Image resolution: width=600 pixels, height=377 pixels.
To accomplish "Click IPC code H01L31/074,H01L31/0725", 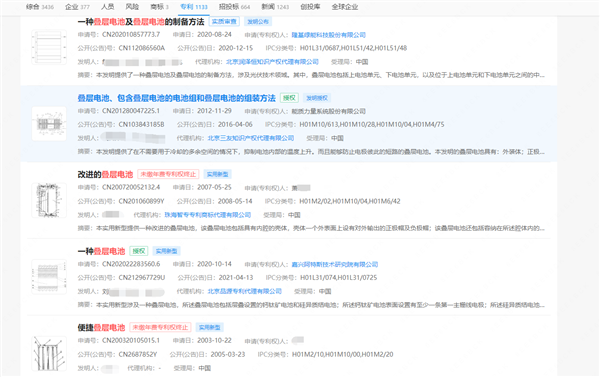I will [x=338, y=278].
